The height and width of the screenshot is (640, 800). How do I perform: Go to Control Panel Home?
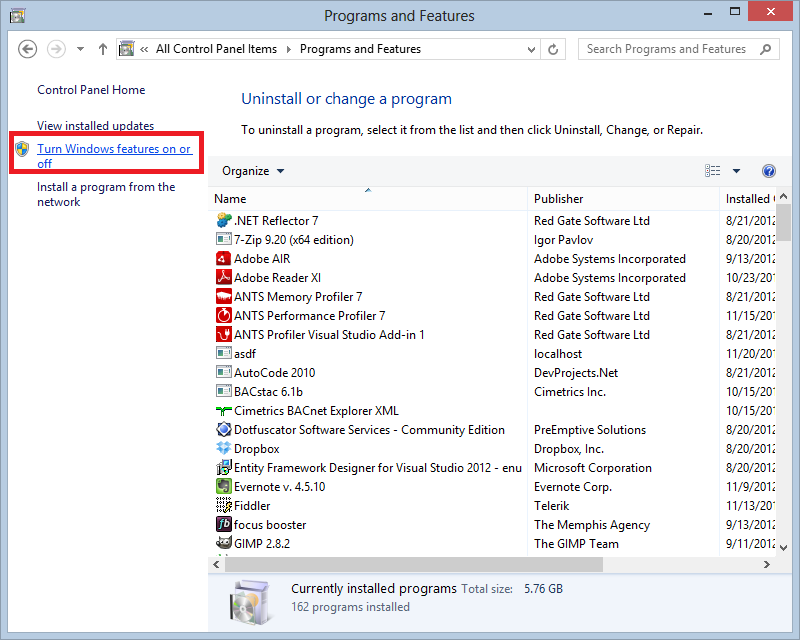click(x=91, y=90)
